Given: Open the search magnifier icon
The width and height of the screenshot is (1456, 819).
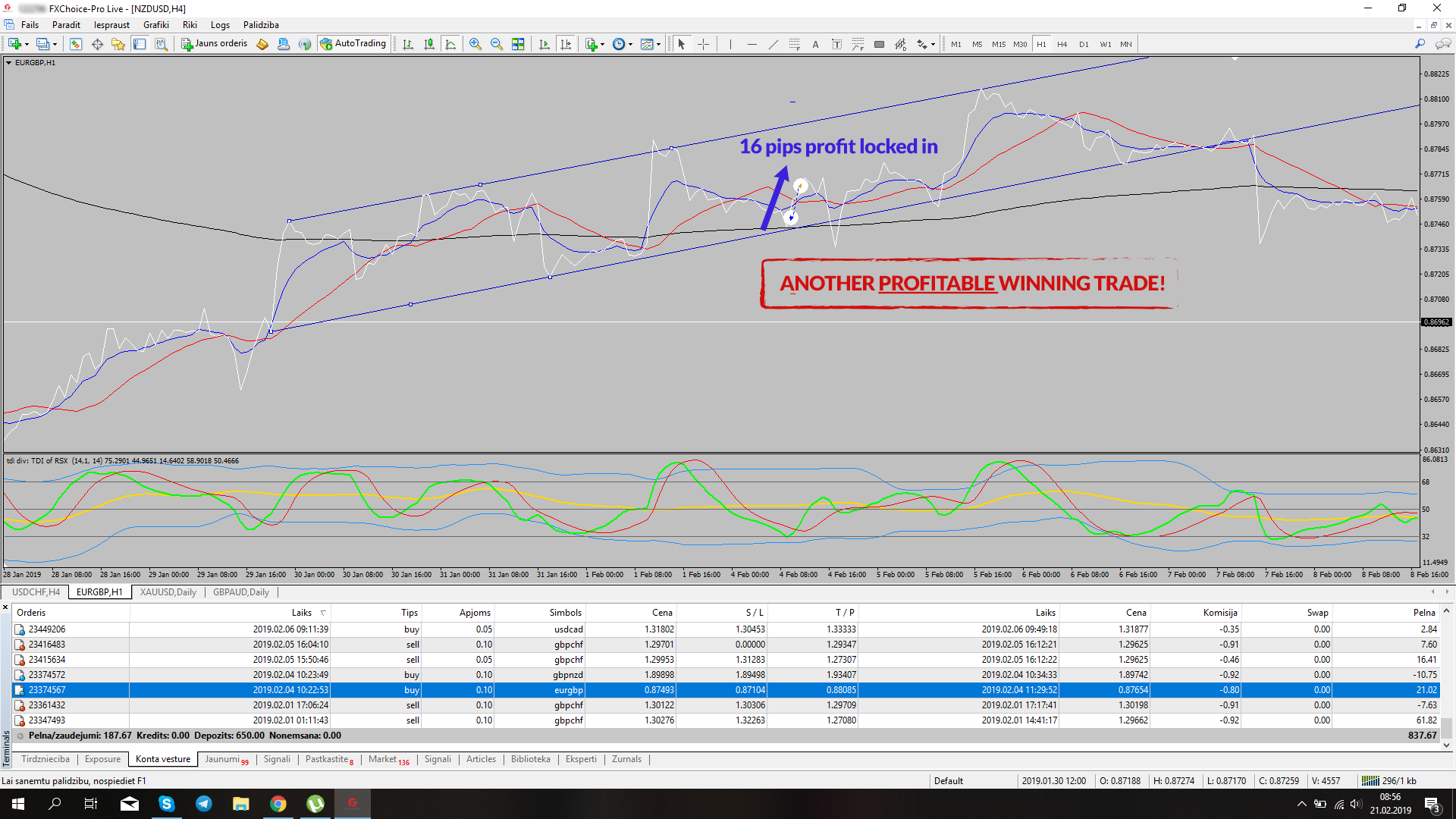Looking at the screenshot, I should tap(1420, 44).
